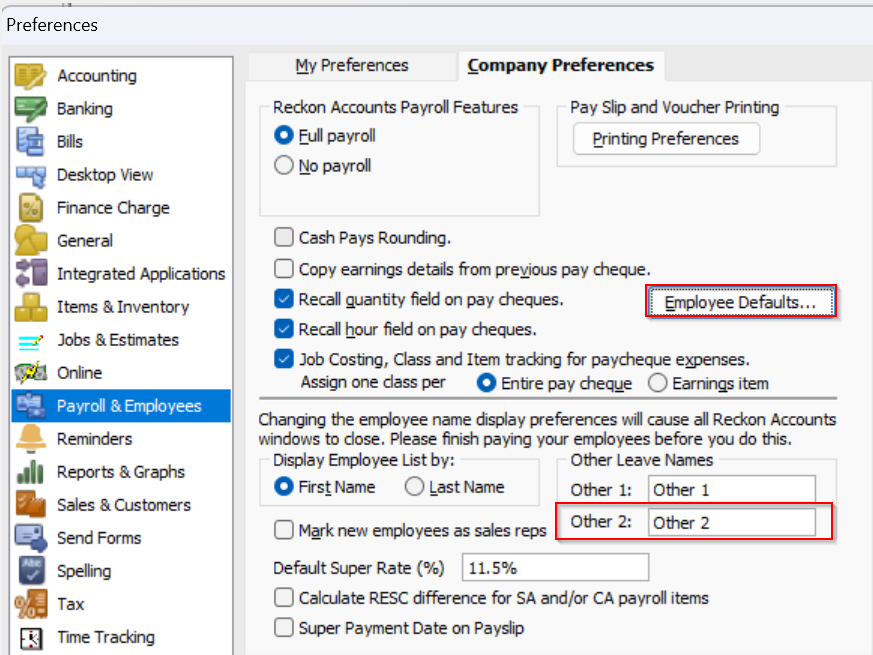Image resolution: width=873 pixels, height=655 pixels.
Task: Select Finance Charge in preferences list
Action: 113,208
